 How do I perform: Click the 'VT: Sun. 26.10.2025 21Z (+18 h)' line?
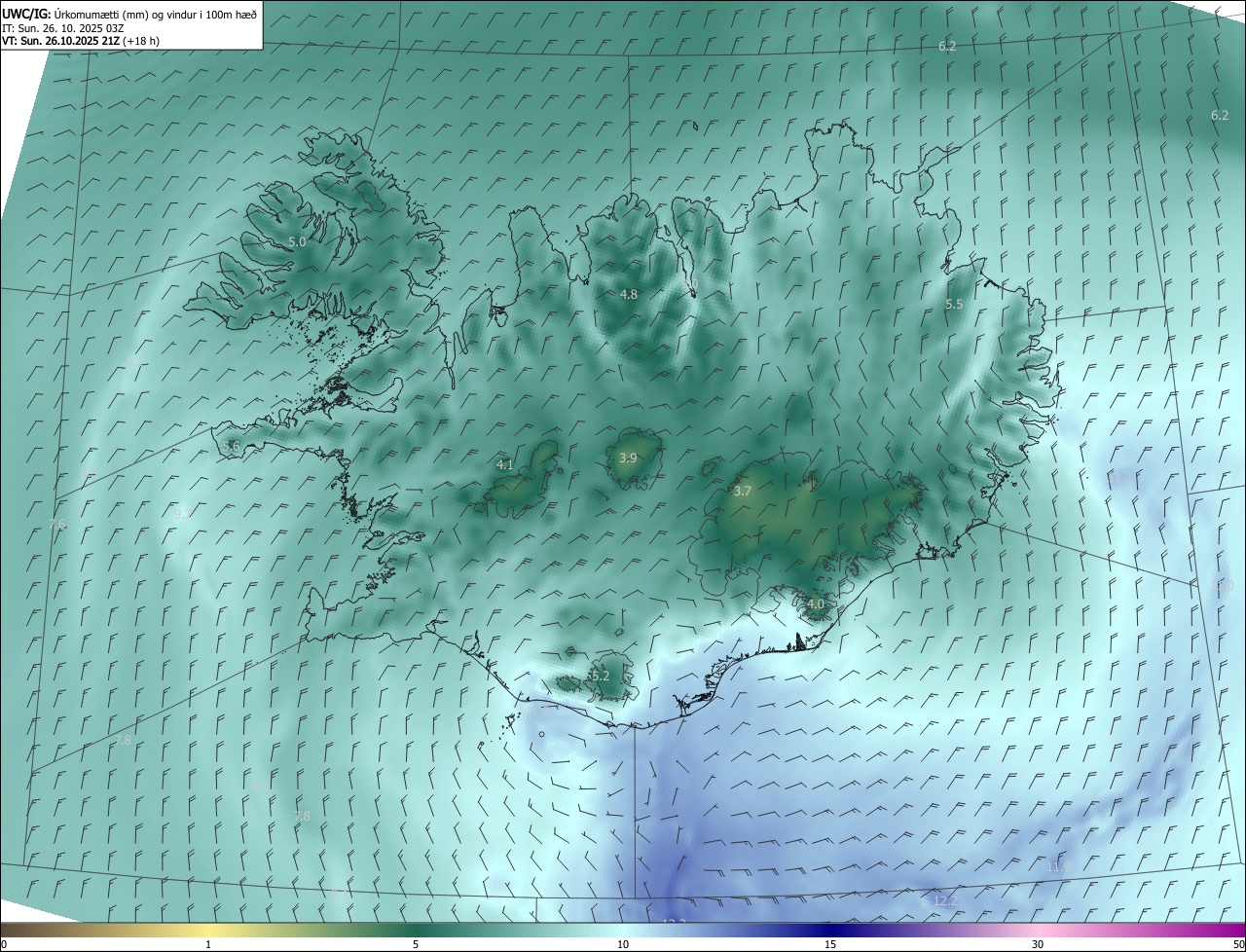click(81, 41)
